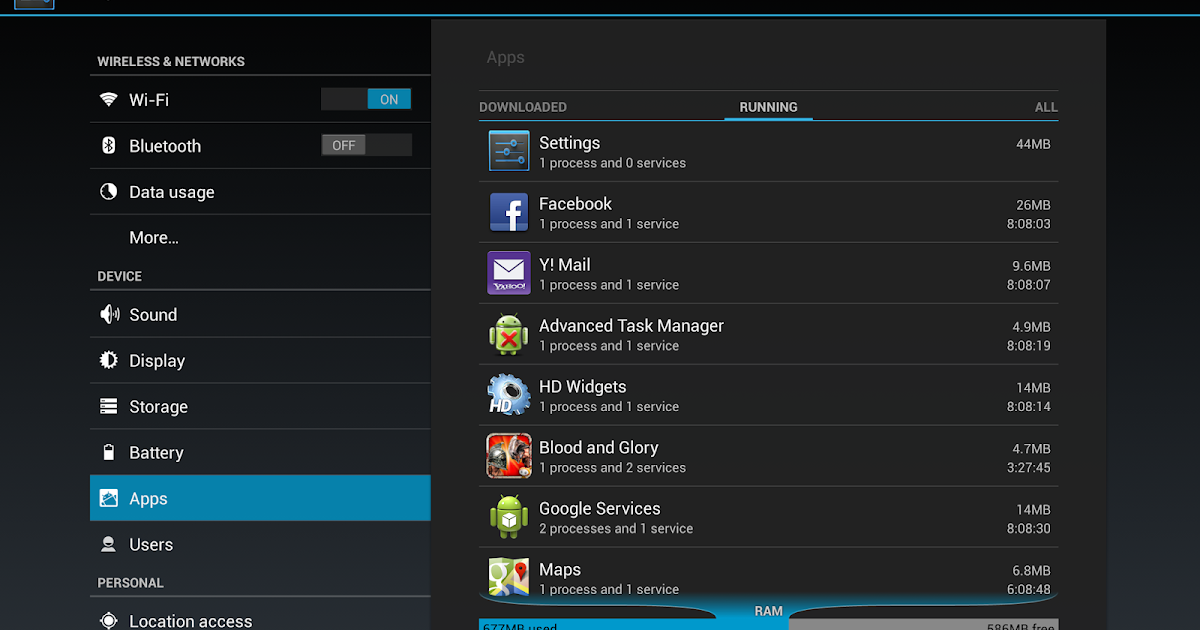Screen dimensions: 1200x630
Task: Click the Blood and Glory game icon
Action: click(x=509, y=456)
